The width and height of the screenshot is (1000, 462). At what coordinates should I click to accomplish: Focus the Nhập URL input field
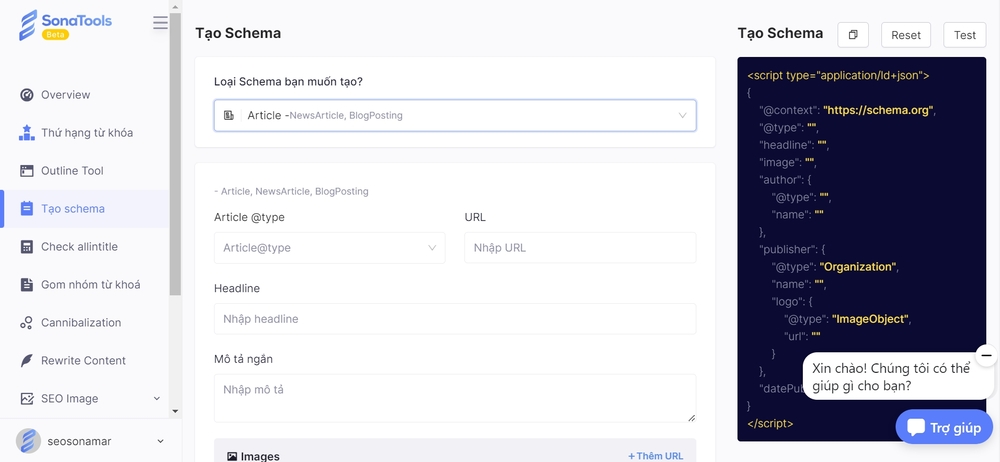pyautogui.click(x=580, y=248)
